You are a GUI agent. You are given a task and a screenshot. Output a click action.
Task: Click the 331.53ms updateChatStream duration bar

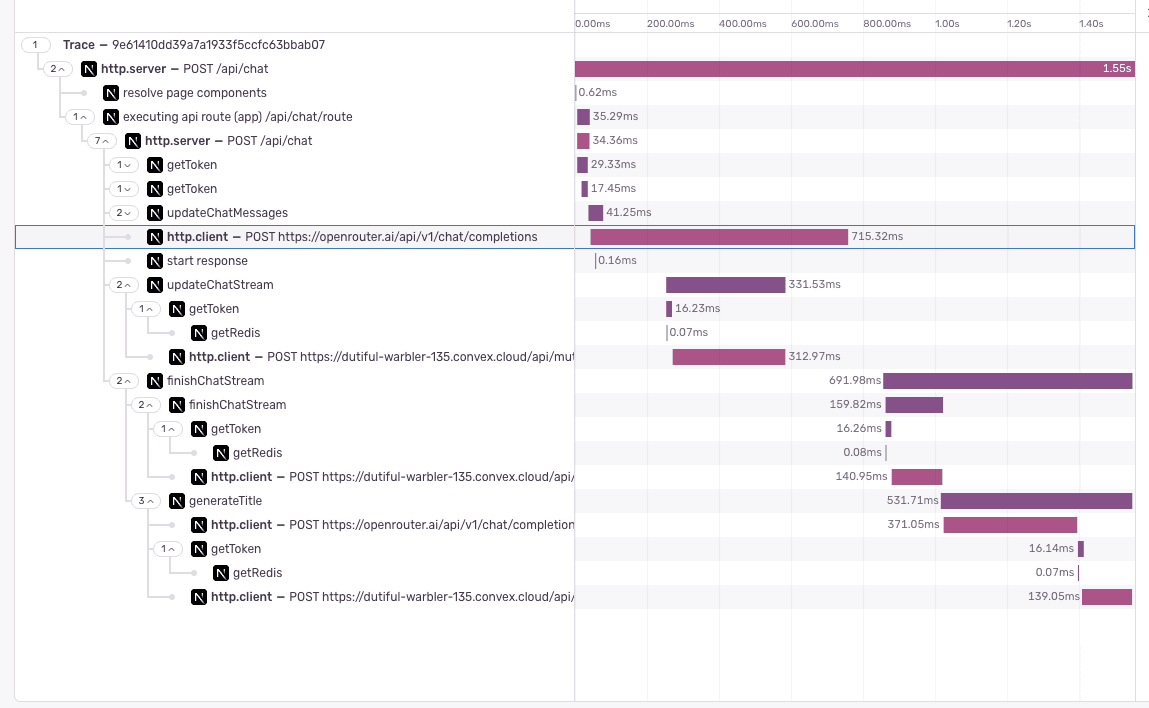tap(725, 285)
